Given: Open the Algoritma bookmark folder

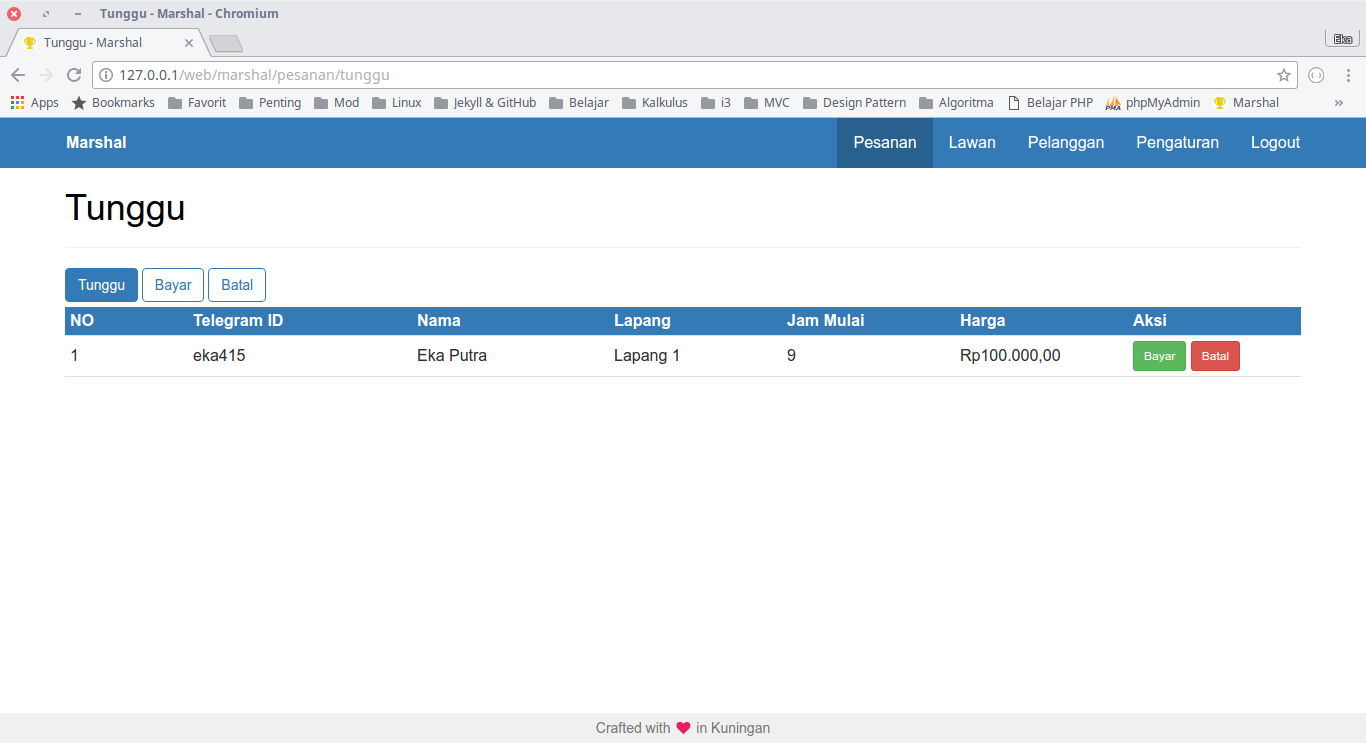Looking at the screenshot, I should [x=957, y=103].
